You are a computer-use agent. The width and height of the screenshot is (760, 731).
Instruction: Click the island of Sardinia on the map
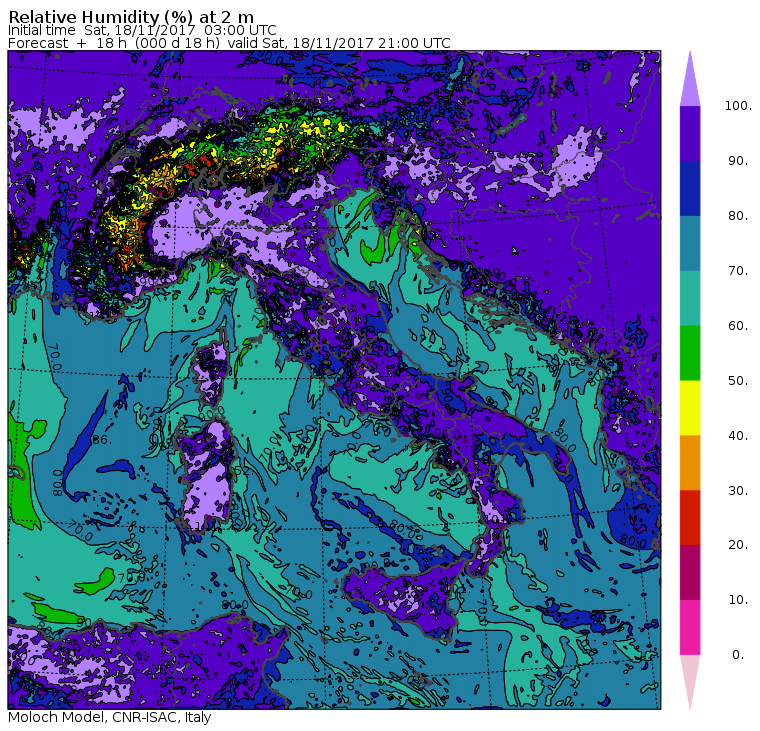[x=206, y=477]
